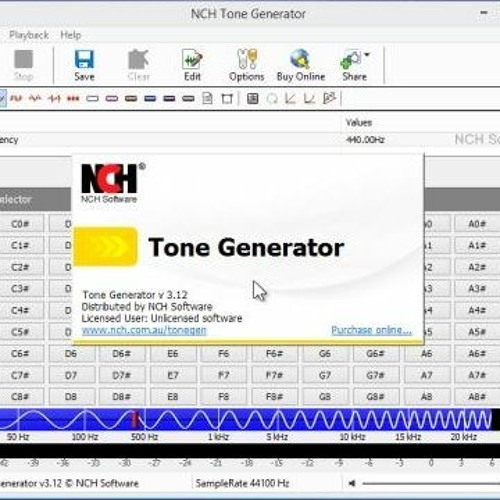Click the 440.00Hz frequency value
Screen dimensions: 500x500
click(365, 140)
